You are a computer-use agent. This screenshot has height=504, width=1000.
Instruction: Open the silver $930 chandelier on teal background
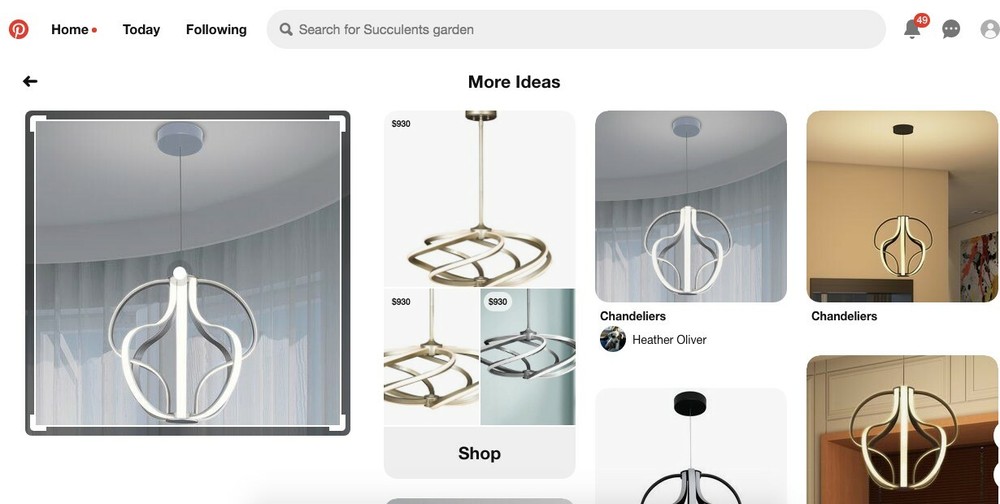(x=527, y=357)
